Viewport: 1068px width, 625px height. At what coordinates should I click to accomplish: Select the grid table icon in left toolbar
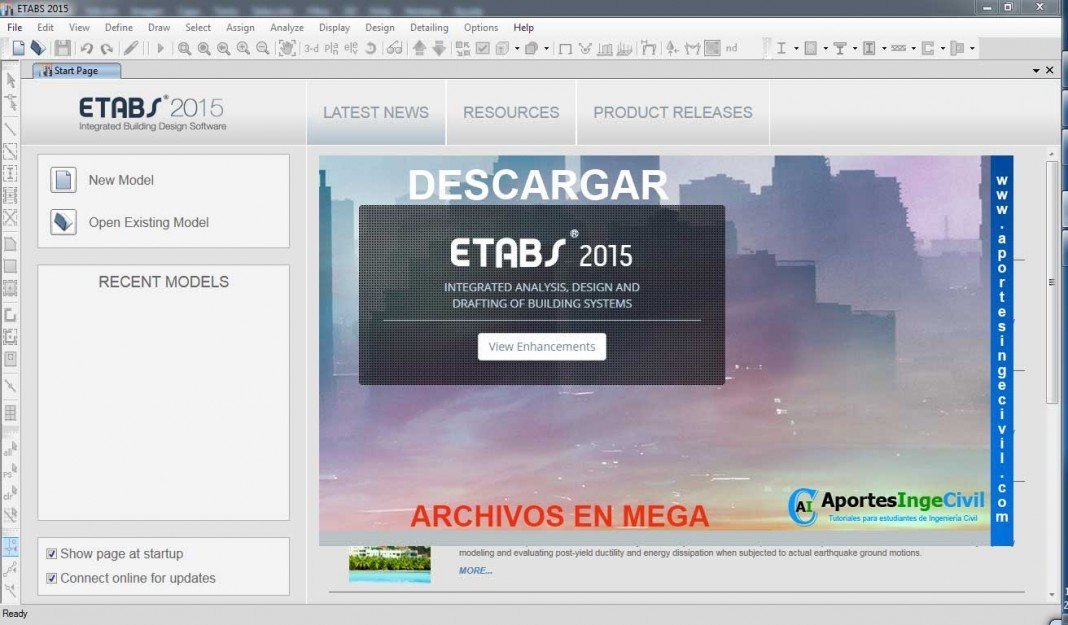pyautogui.click(x=10, y=413)
